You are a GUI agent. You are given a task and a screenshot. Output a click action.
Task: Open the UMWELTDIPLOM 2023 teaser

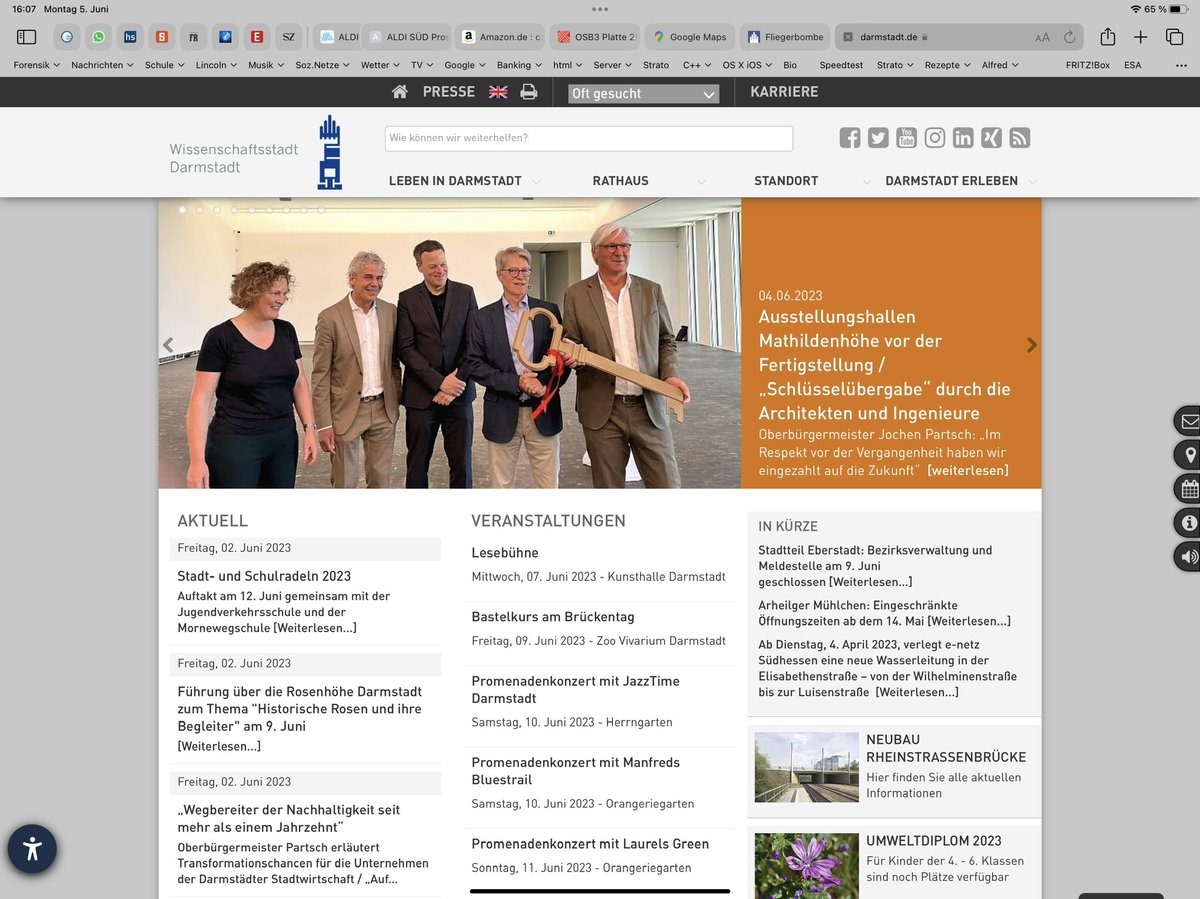[x=934, y=841]
